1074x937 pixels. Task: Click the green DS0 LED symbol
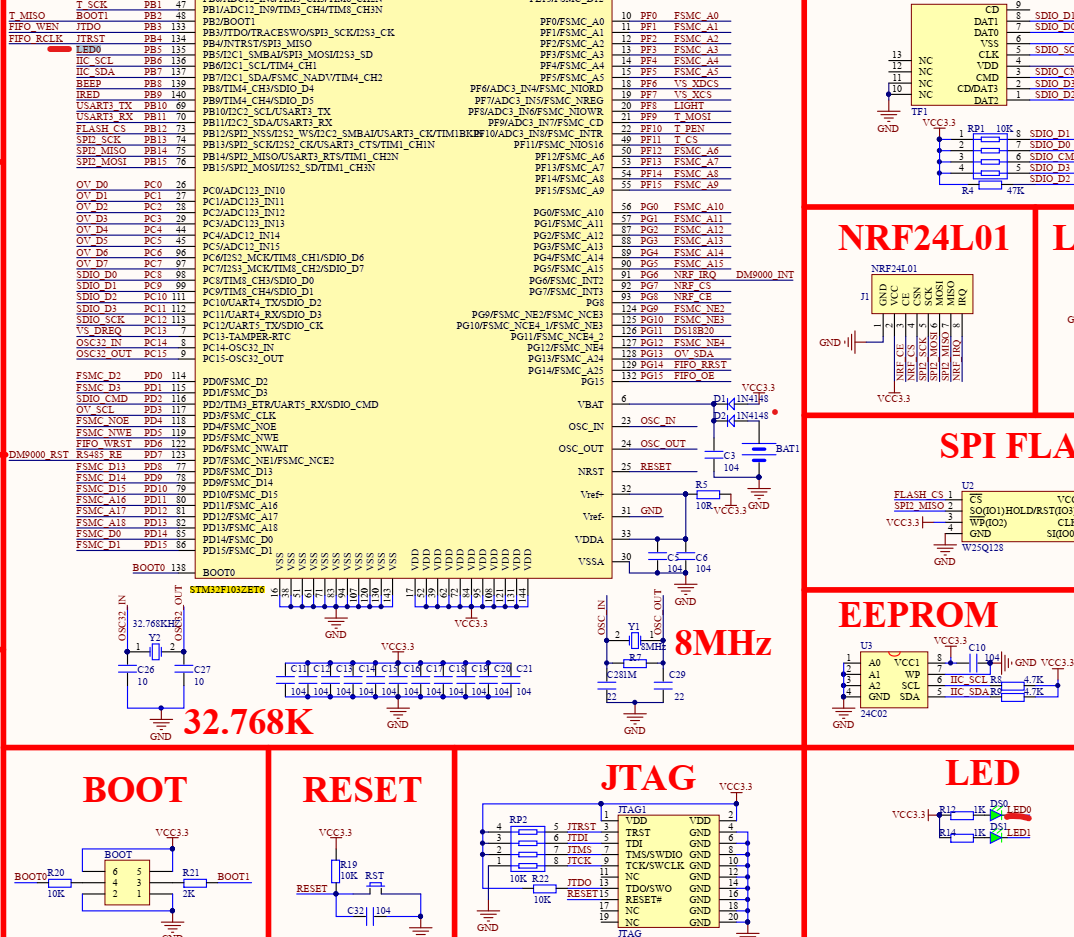[x=996, y=814]
